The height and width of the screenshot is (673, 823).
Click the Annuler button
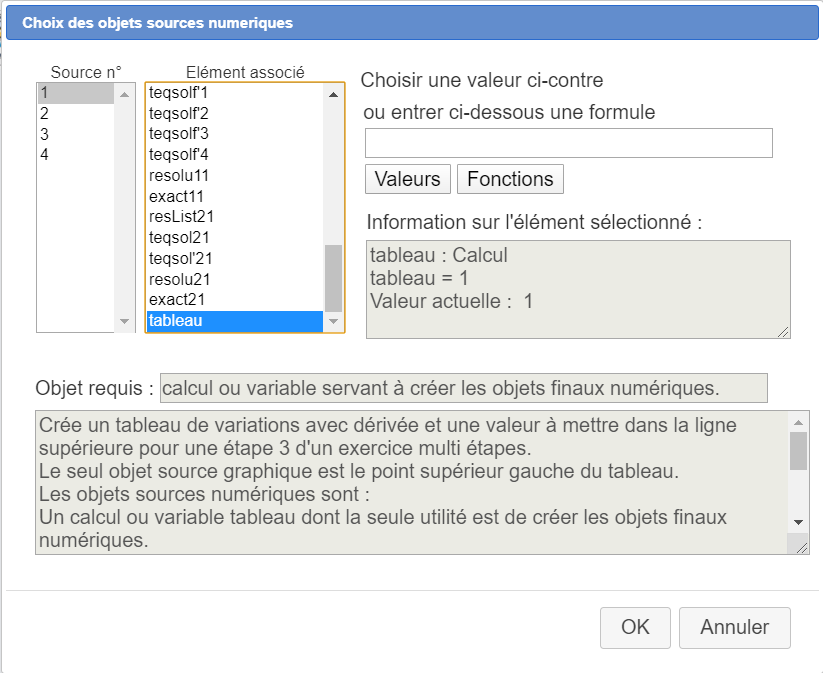tap(734, 628)
